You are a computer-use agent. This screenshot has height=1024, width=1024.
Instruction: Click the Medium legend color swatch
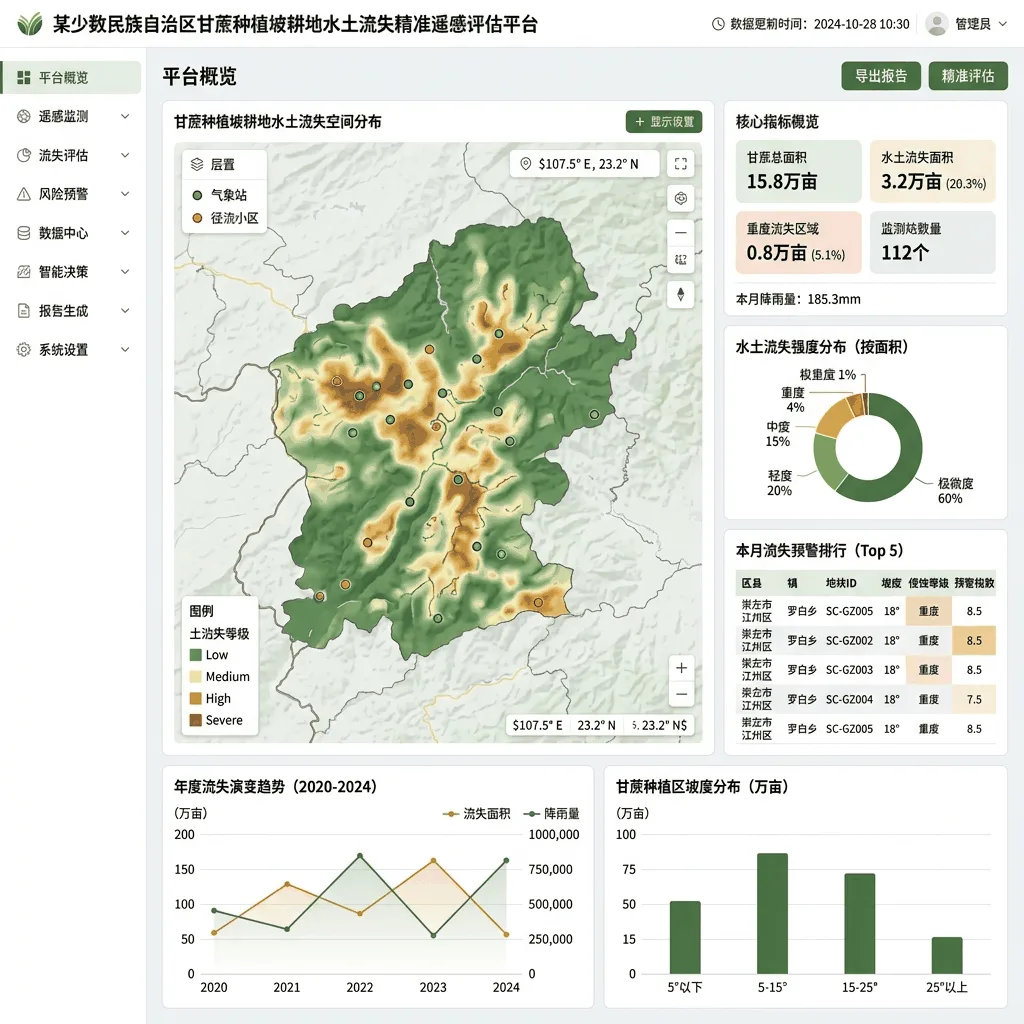(195, 677)
